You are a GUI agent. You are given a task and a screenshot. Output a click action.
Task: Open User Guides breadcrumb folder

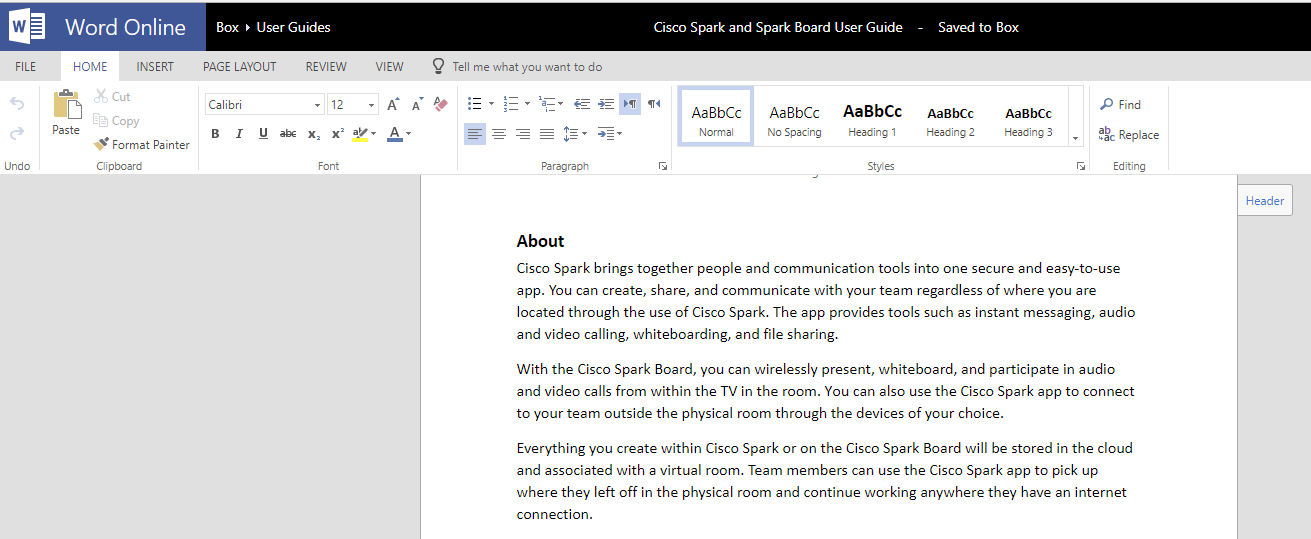point(293,27)
